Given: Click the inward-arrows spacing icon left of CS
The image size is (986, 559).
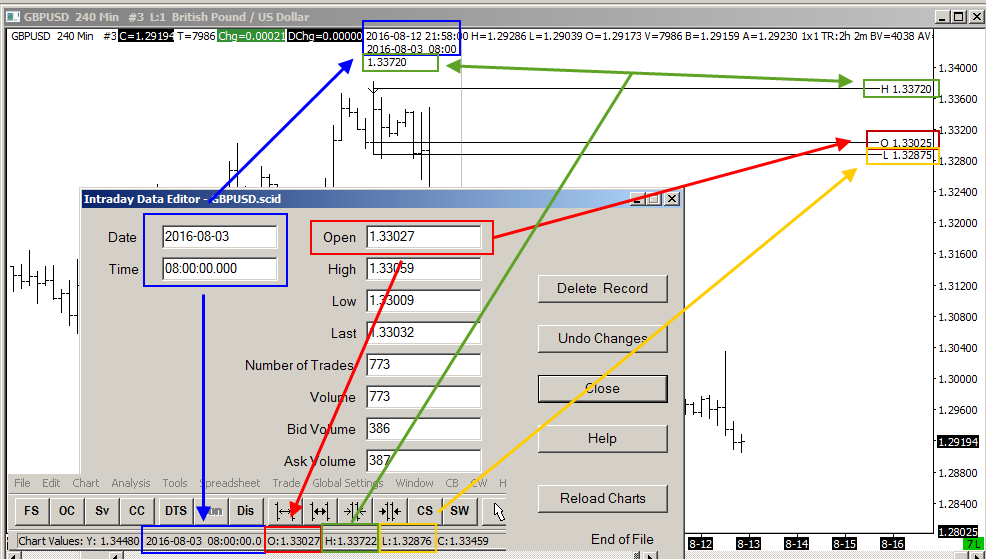Looking at the screenshot, I should 390,511.
